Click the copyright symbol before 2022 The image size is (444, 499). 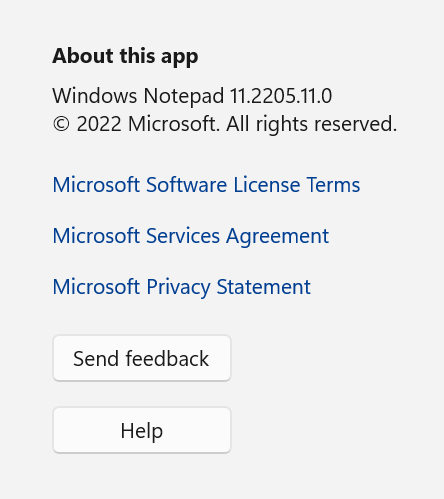point(61,124)
